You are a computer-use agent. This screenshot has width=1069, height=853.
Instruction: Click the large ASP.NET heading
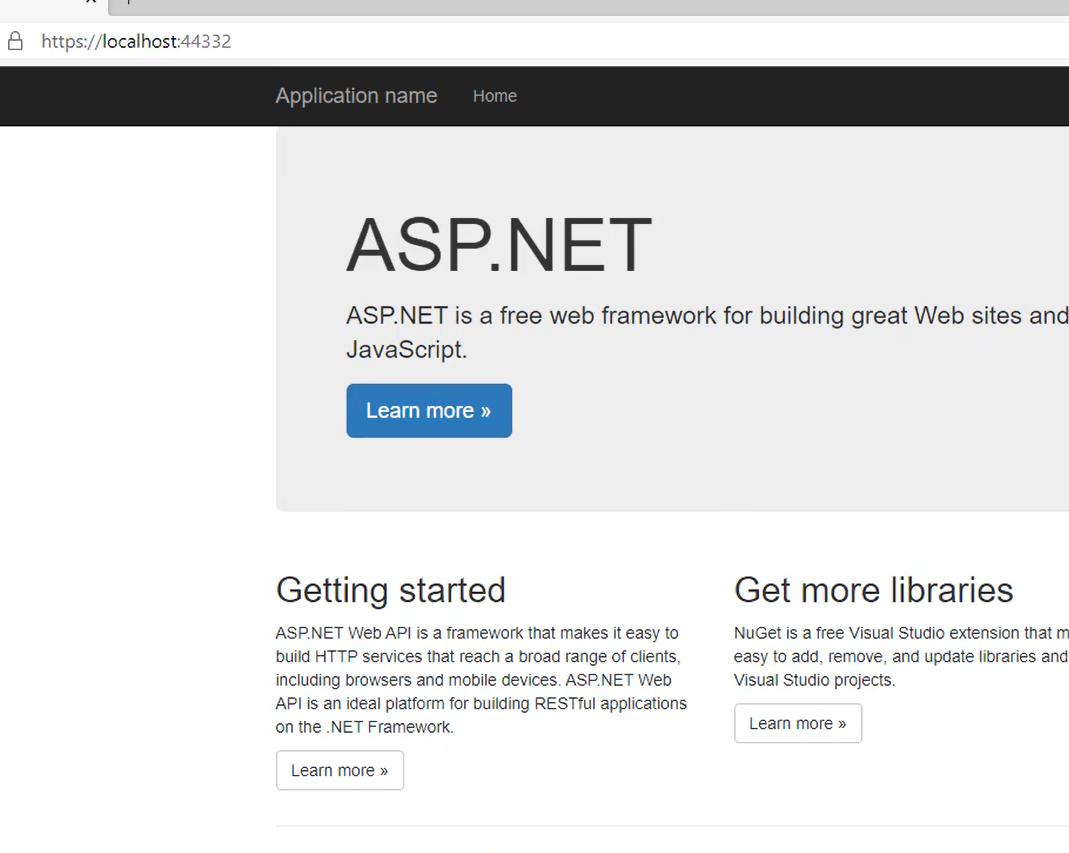[499, 245]
